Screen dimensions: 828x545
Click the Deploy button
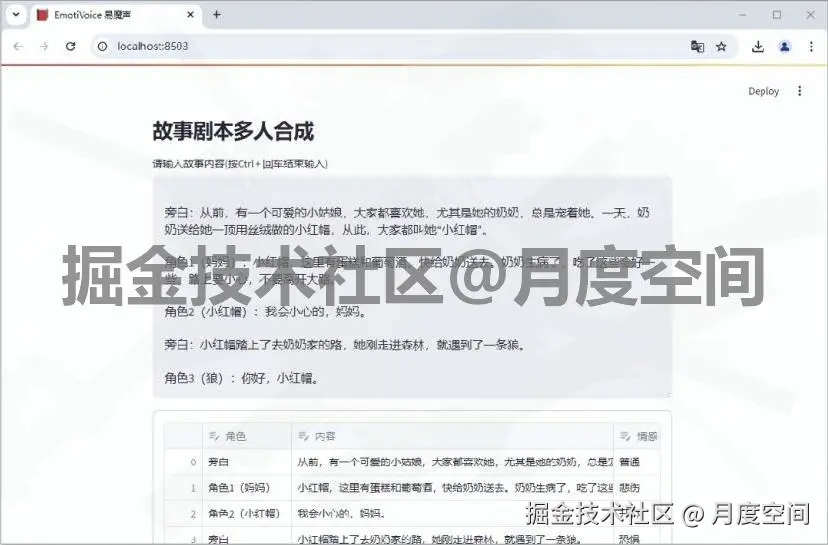764,91
